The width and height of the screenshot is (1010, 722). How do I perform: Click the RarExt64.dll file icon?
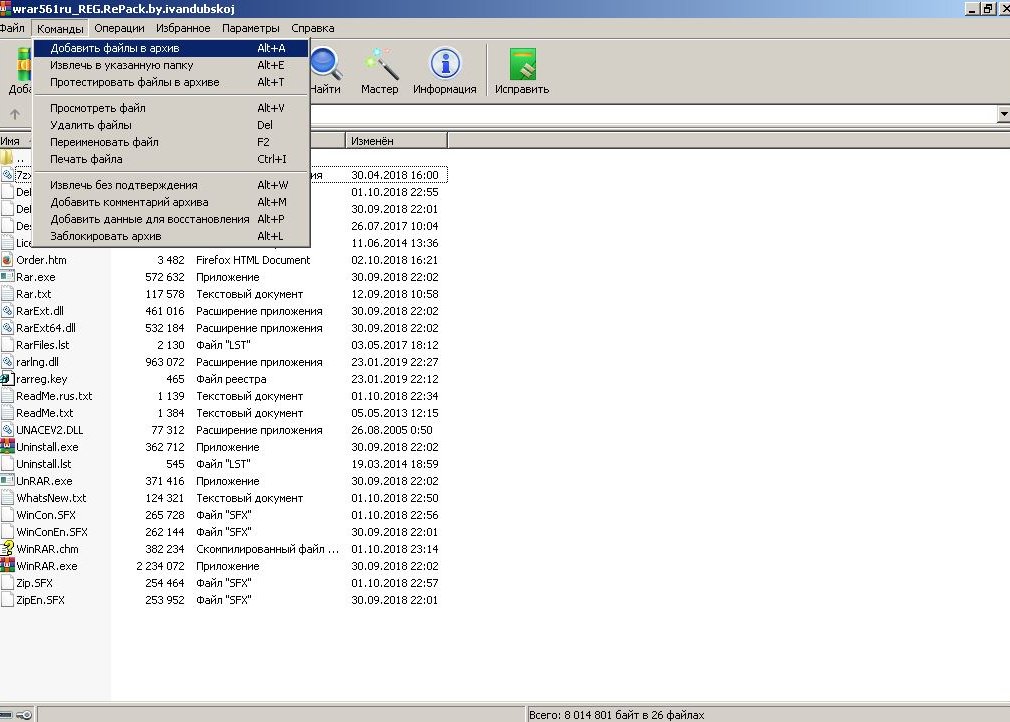pos(7,328)
